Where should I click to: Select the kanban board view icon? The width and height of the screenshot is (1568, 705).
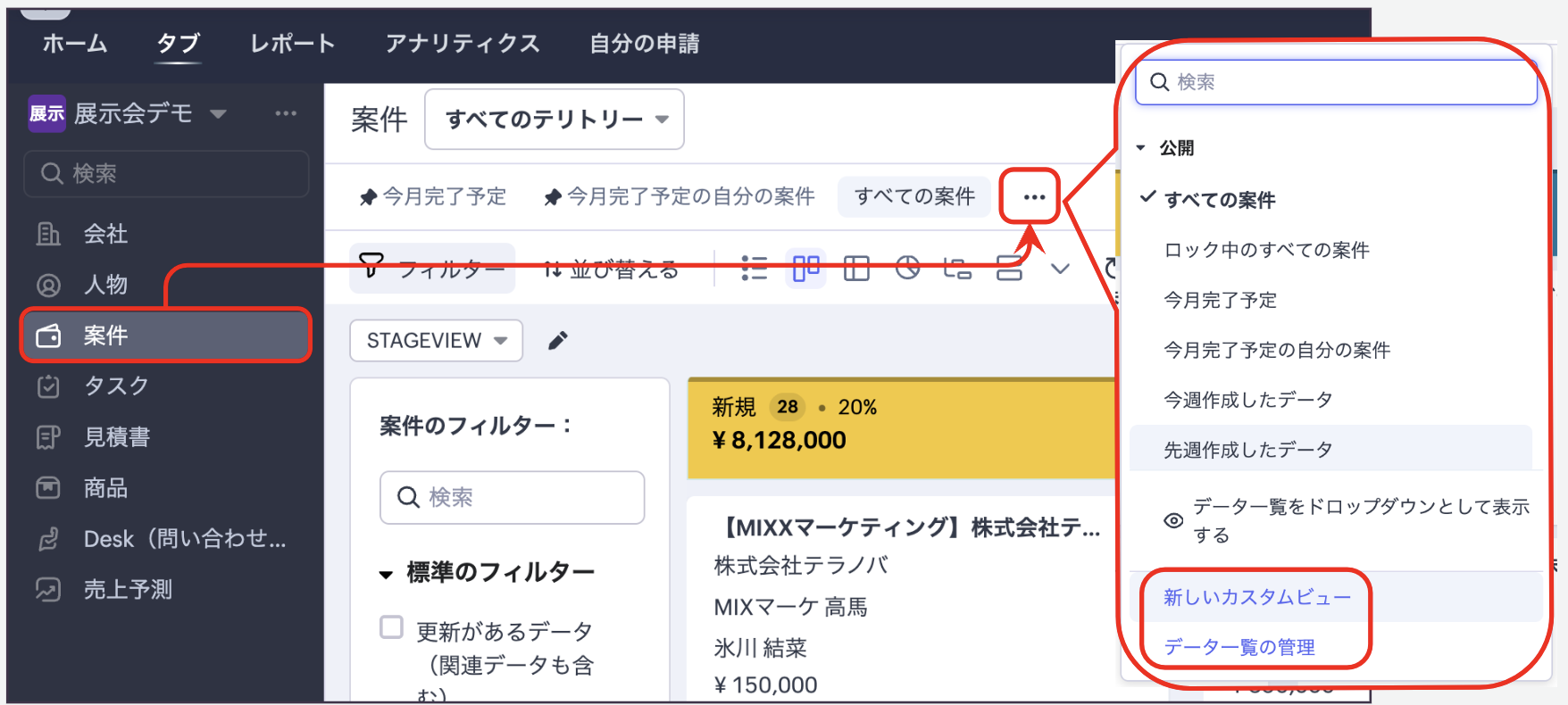pos(805,268)
